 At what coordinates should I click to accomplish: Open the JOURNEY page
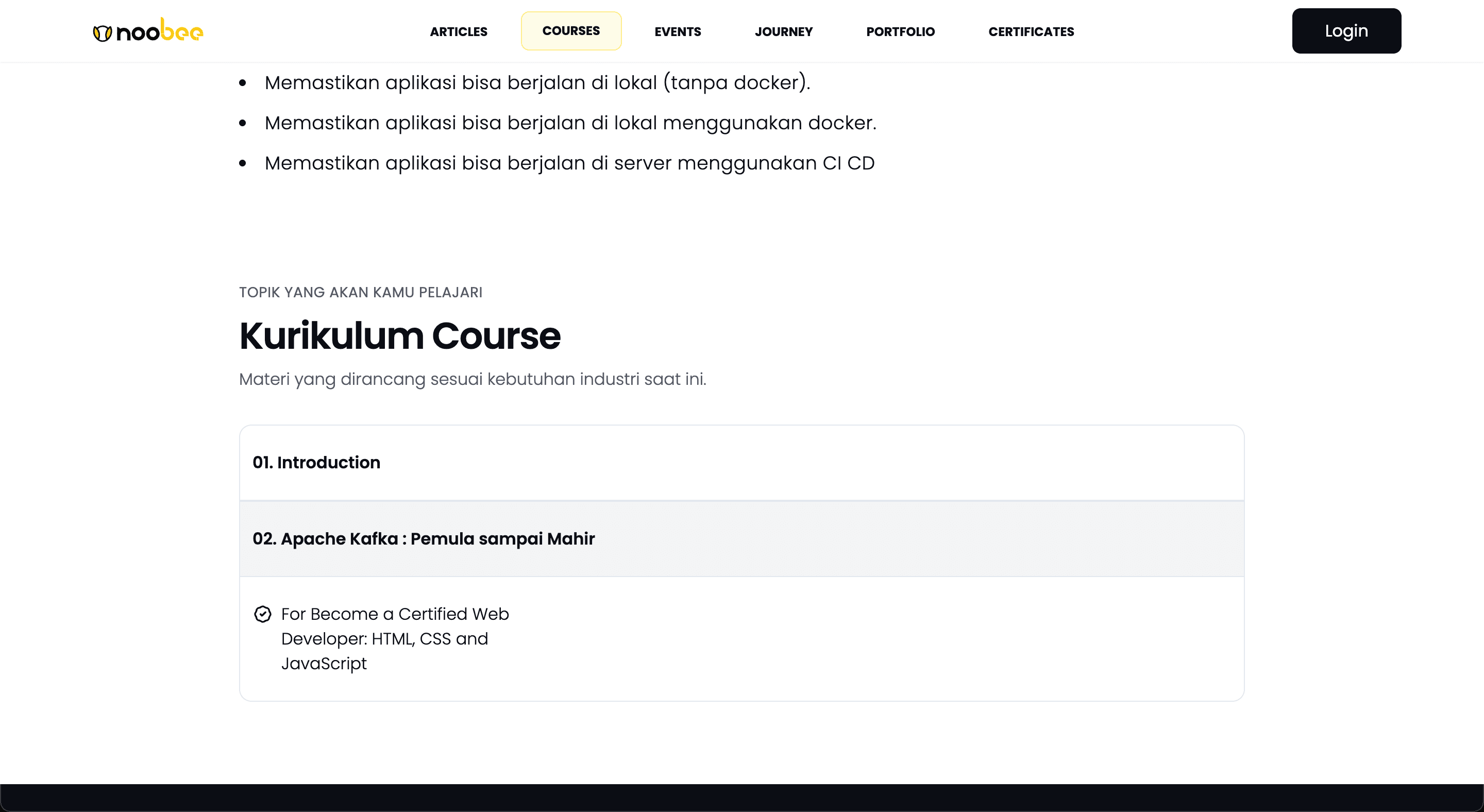(x=783, y=31)
